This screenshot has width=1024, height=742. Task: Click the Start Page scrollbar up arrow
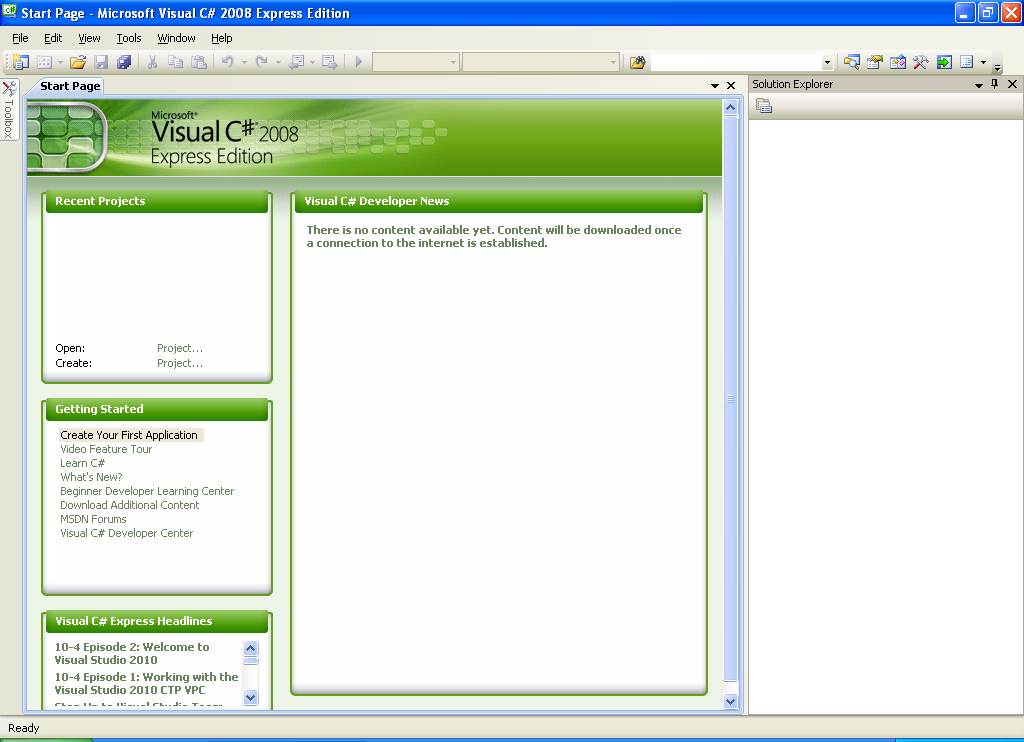click(x=731, y=107)
